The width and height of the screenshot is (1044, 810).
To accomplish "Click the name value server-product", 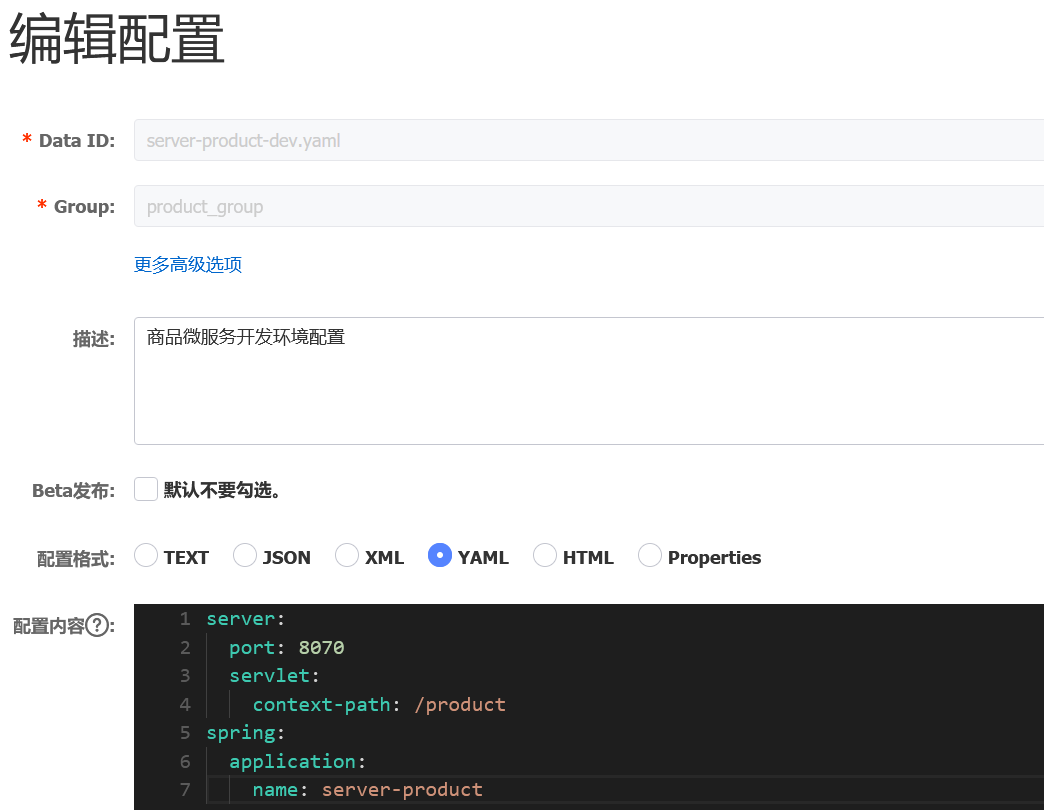I will (402, 790).
